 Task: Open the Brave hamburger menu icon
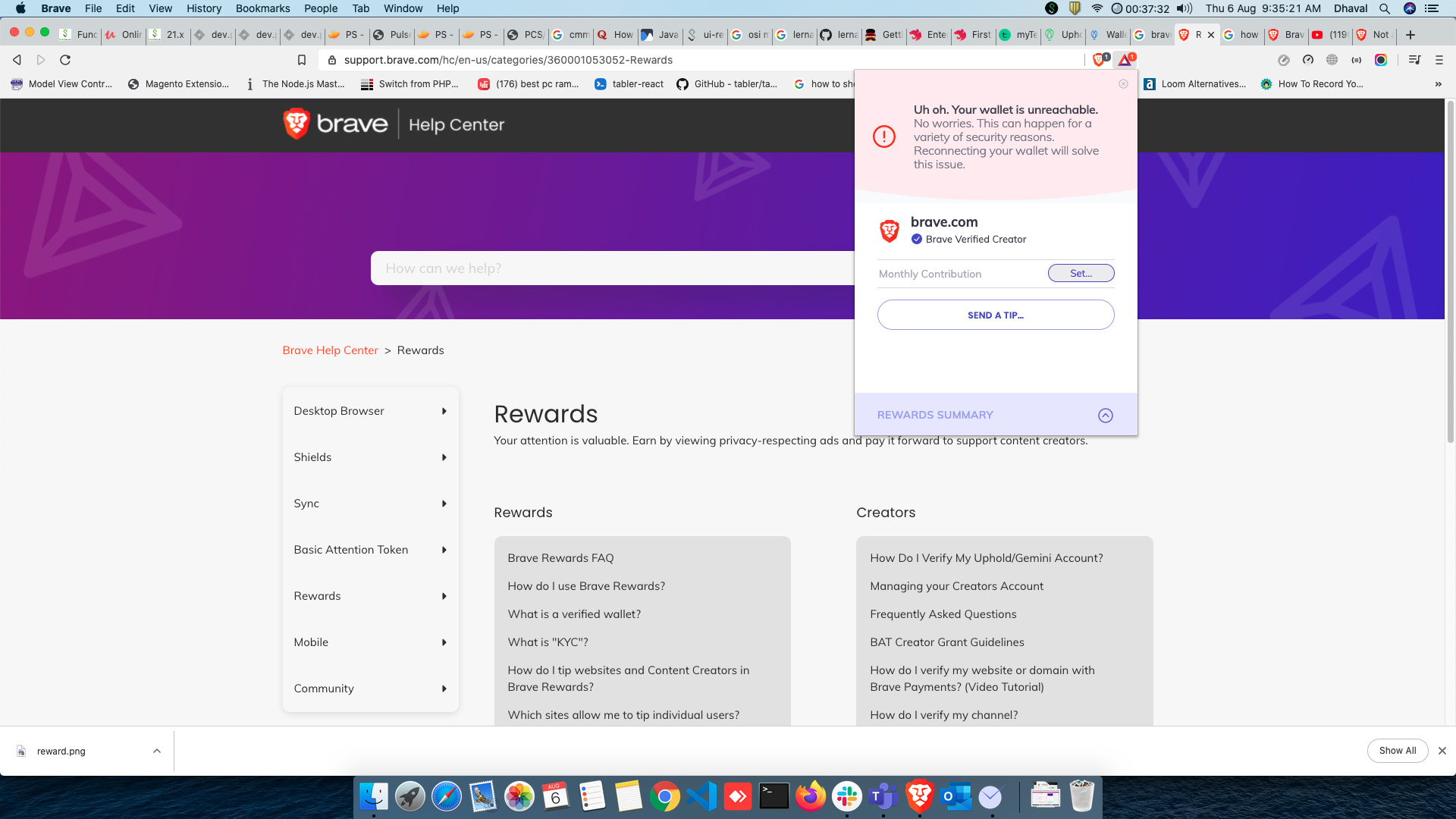(1439, 60)
